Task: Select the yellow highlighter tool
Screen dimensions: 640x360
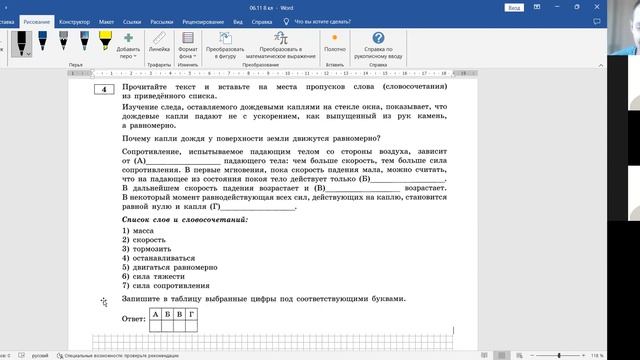Action: 105,41
